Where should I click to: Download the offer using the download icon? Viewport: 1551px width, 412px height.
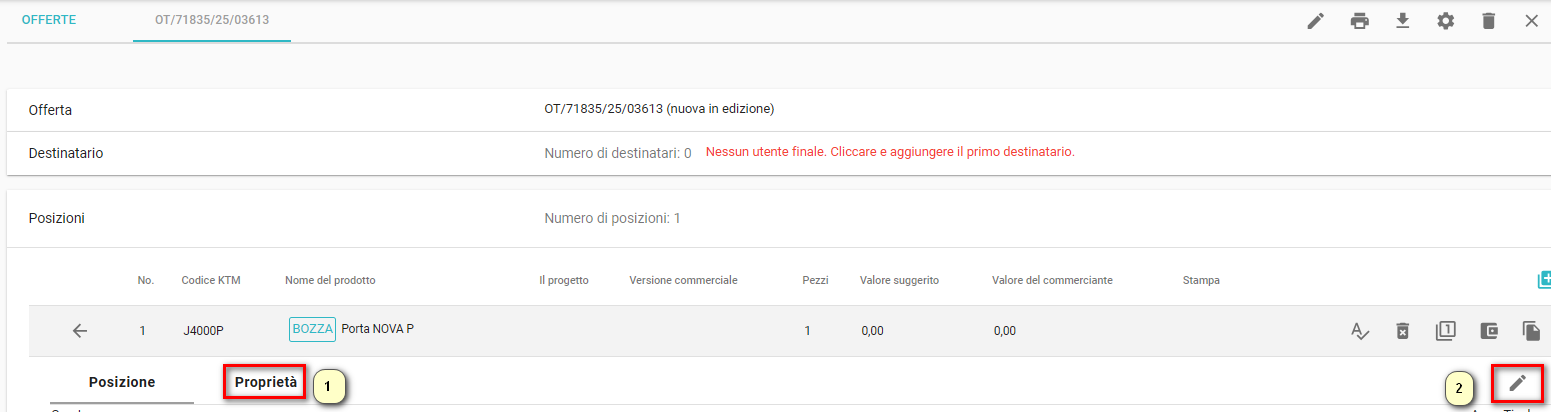pos(1402,21)
